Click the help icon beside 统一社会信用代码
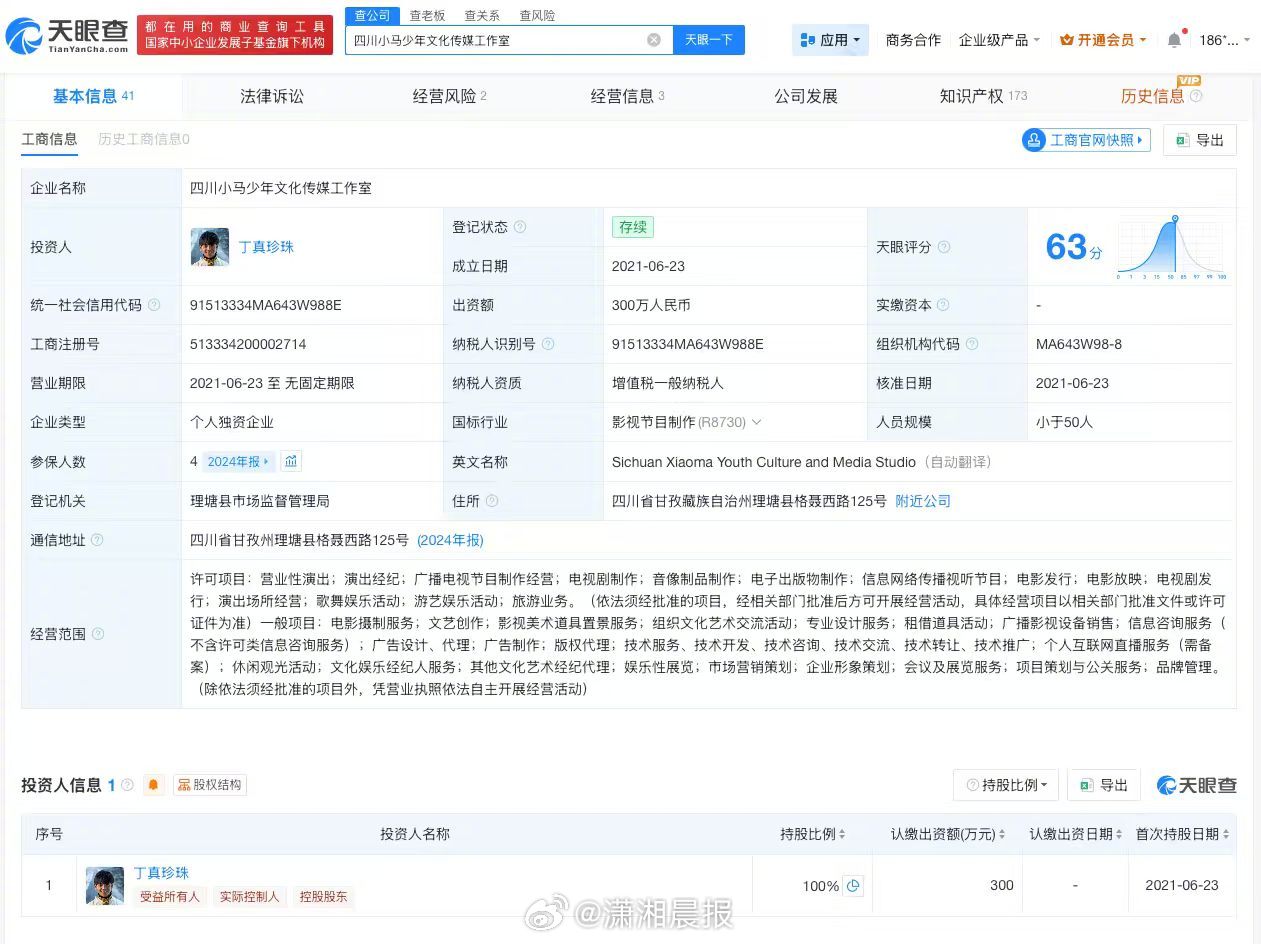 click(x=154, y=303)
